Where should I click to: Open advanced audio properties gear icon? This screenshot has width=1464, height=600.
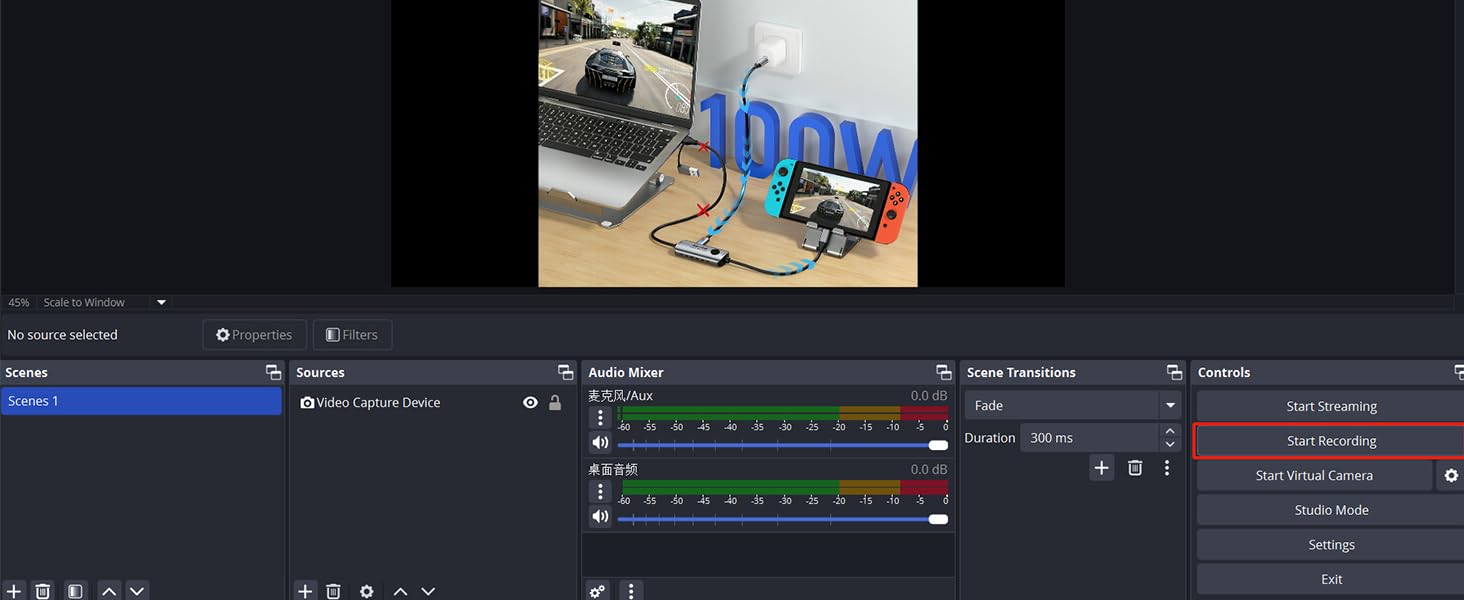coord(597,591)
